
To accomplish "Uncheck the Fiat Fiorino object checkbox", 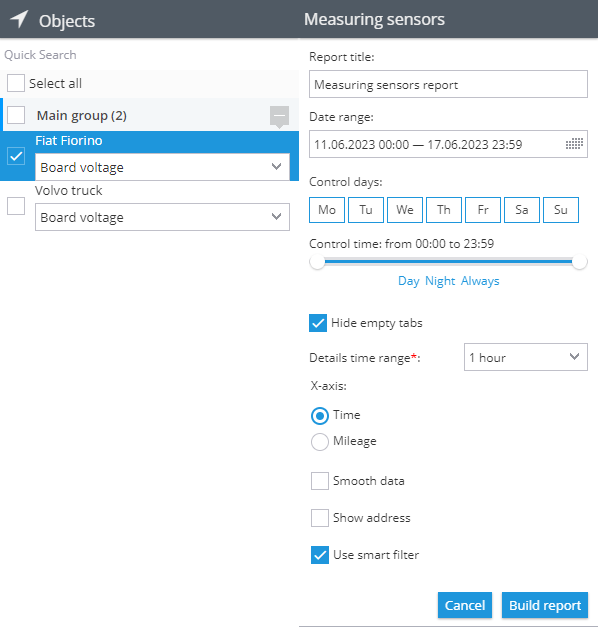I will [16, 156].
